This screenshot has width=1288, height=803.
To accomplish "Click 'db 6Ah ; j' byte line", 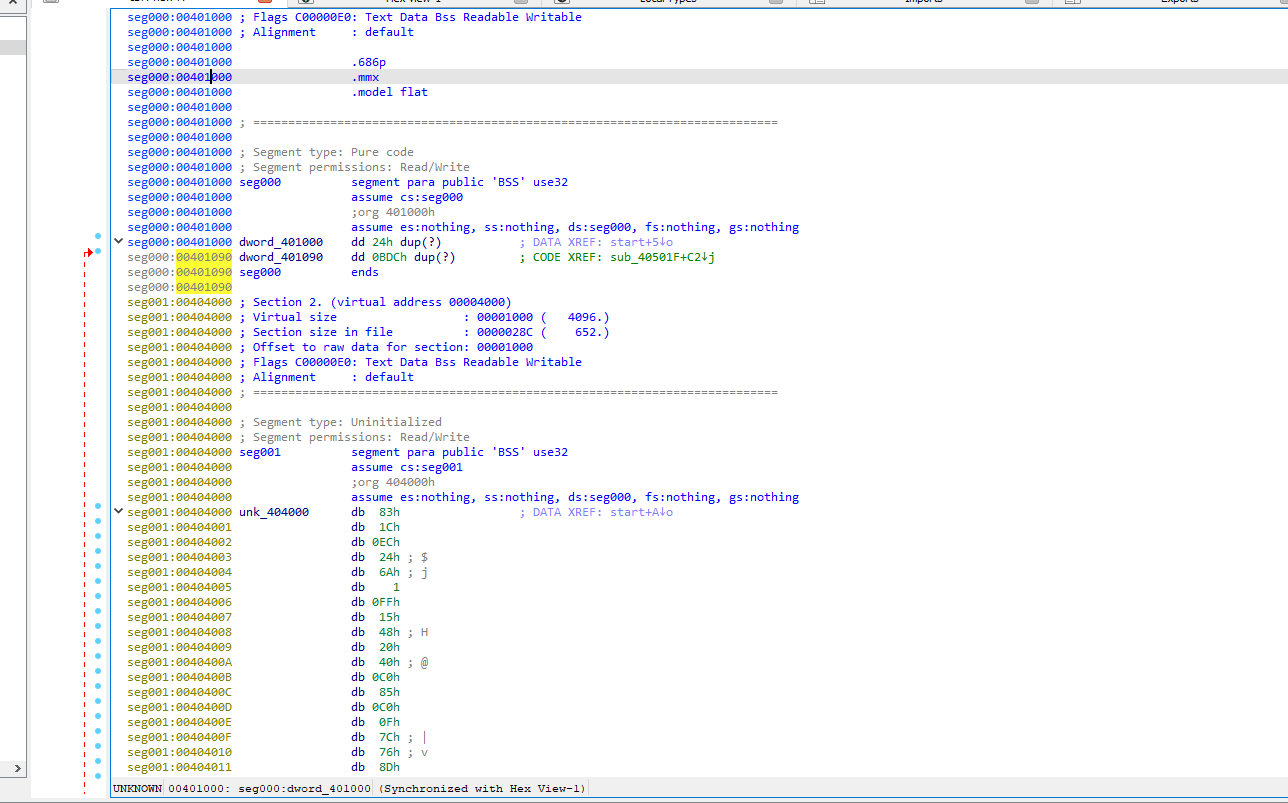I will (x=389, y=572).
